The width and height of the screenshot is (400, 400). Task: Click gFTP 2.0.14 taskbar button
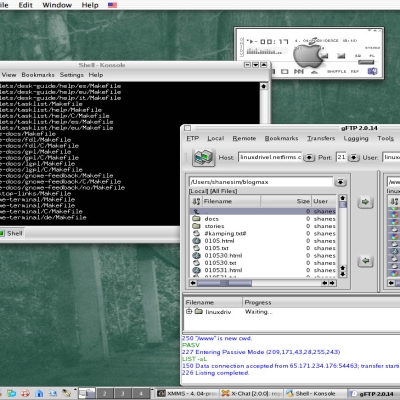tap(374, 394)
